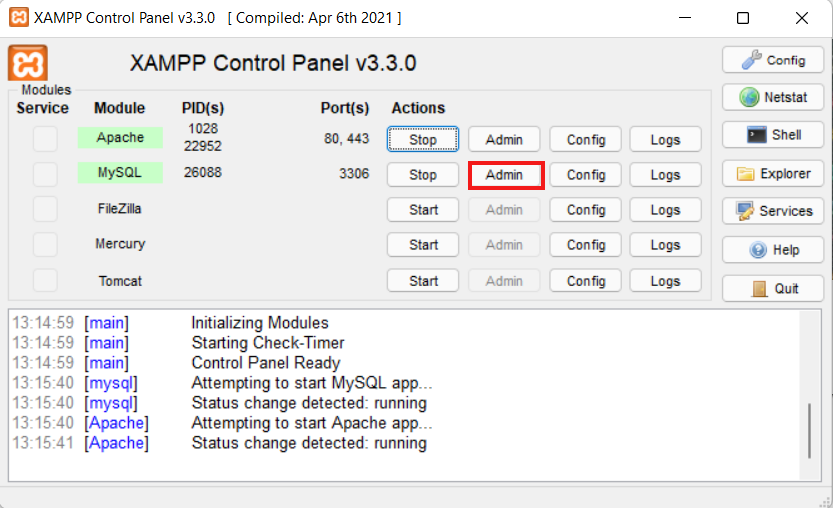Open the Services button

[x=773, y=211]
